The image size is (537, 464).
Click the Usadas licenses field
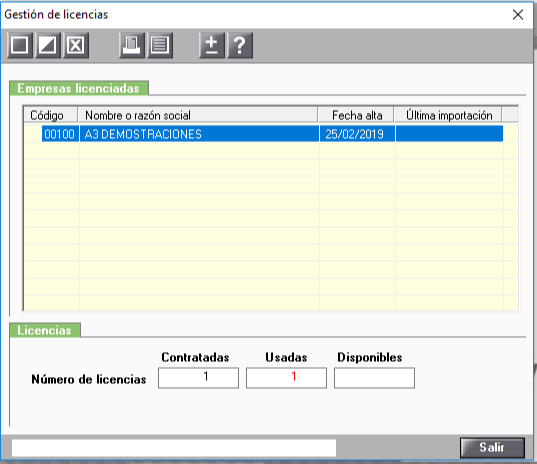(x=286, y=378)
